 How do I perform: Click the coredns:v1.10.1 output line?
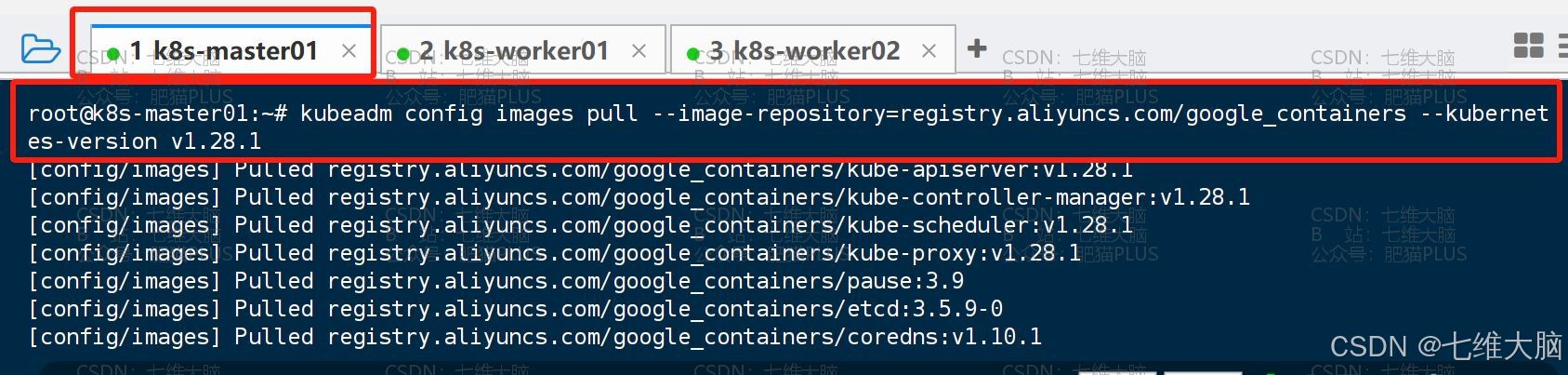pyautogui.click(x=535, y=337)
